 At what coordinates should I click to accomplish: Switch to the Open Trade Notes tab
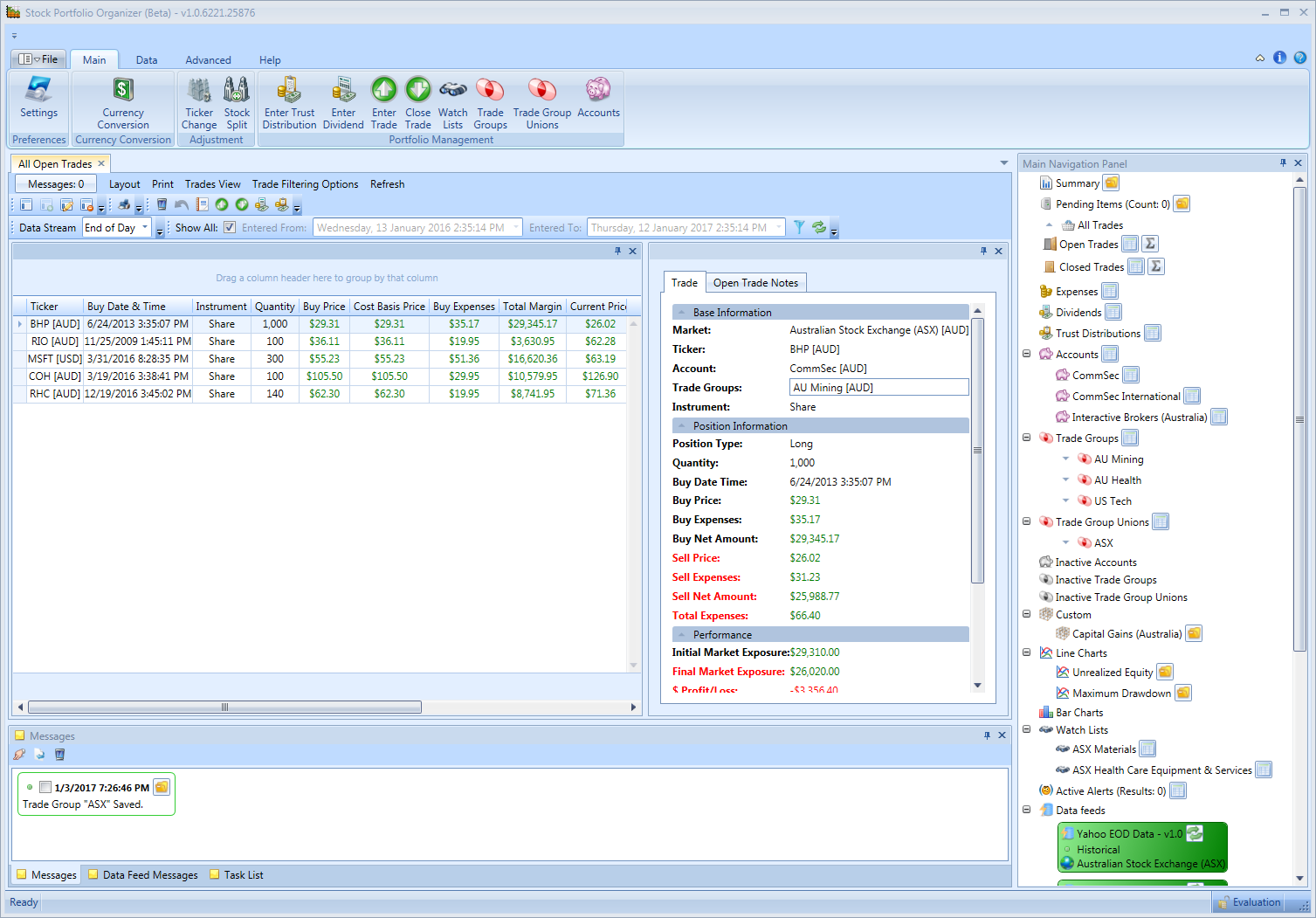[755, 282]
